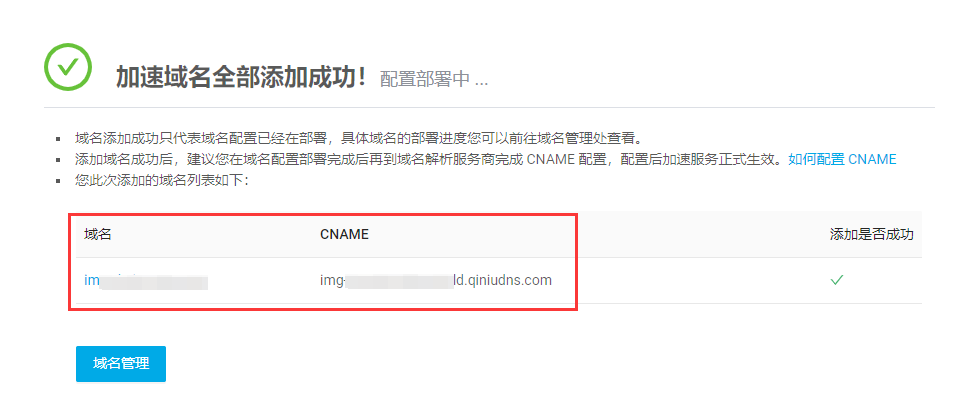Click the bullet marker before 添加域名成功后

click(x=58, y=161)
